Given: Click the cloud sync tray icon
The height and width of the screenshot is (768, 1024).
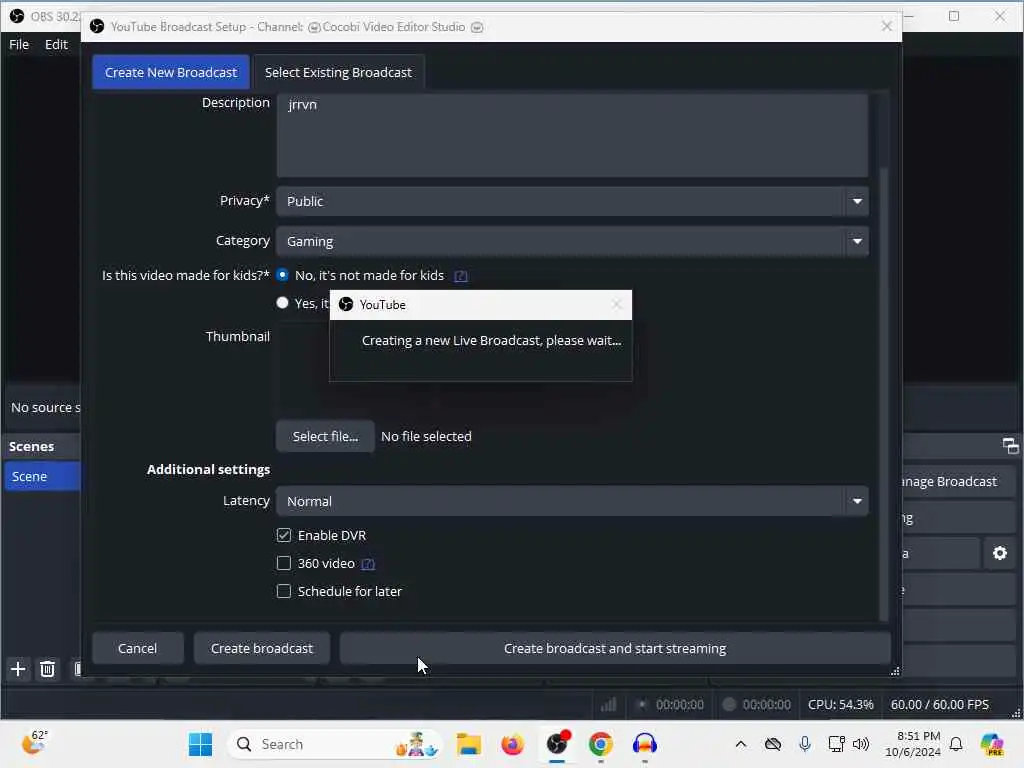Looking at the screenshot, I should point(773,744).
